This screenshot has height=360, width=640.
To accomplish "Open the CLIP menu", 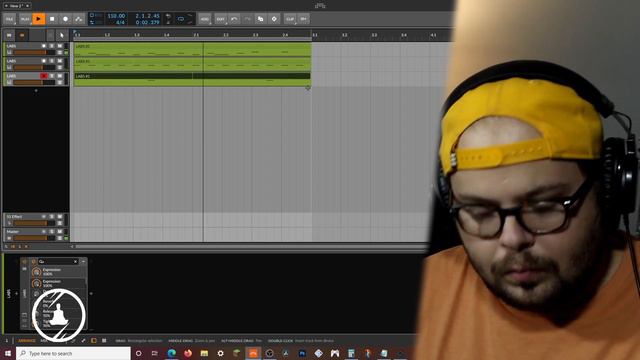I will tap(290, 19).
